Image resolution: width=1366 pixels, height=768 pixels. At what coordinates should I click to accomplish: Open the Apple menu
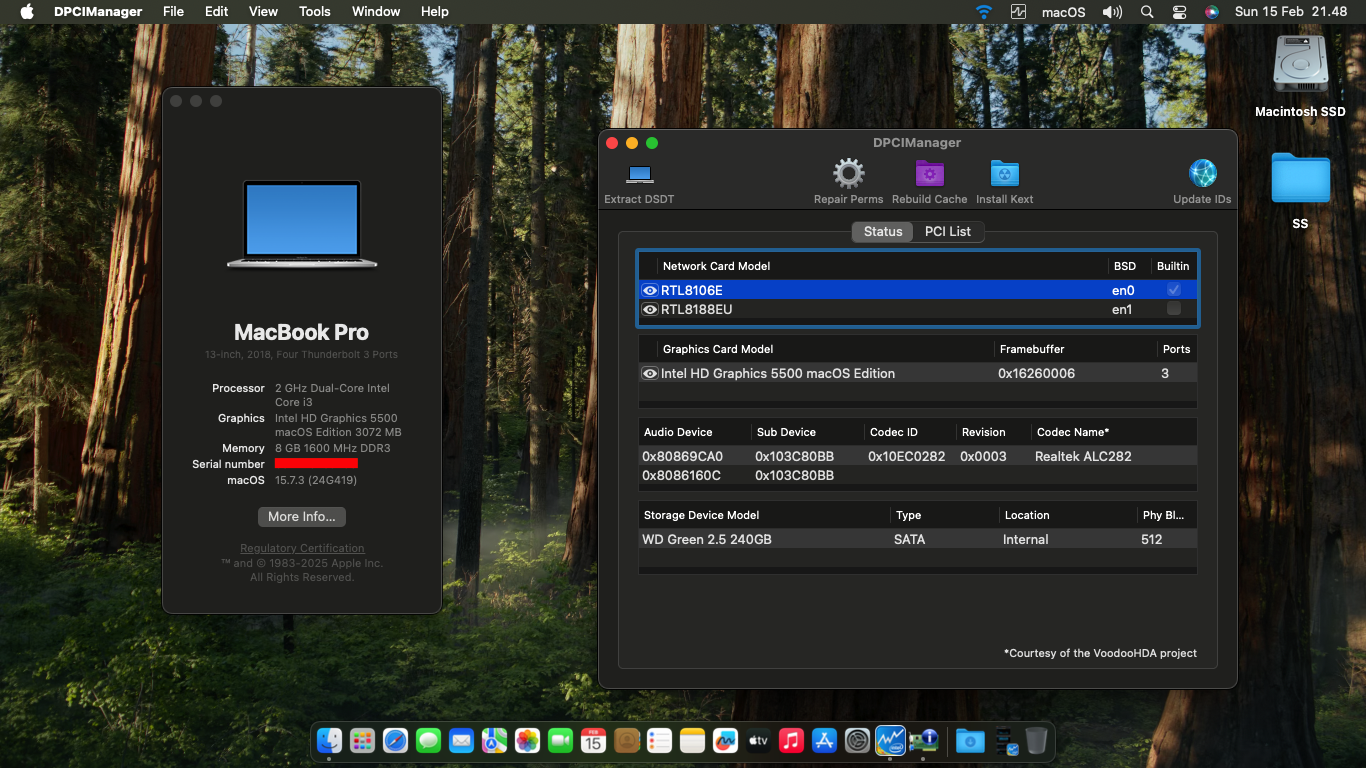coord(27,11)
